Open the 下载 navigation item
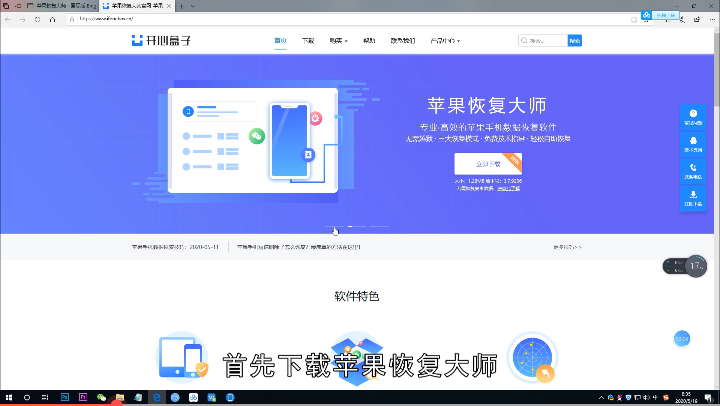The width and height of the screenshot is (720, 406). pos(308,40)
